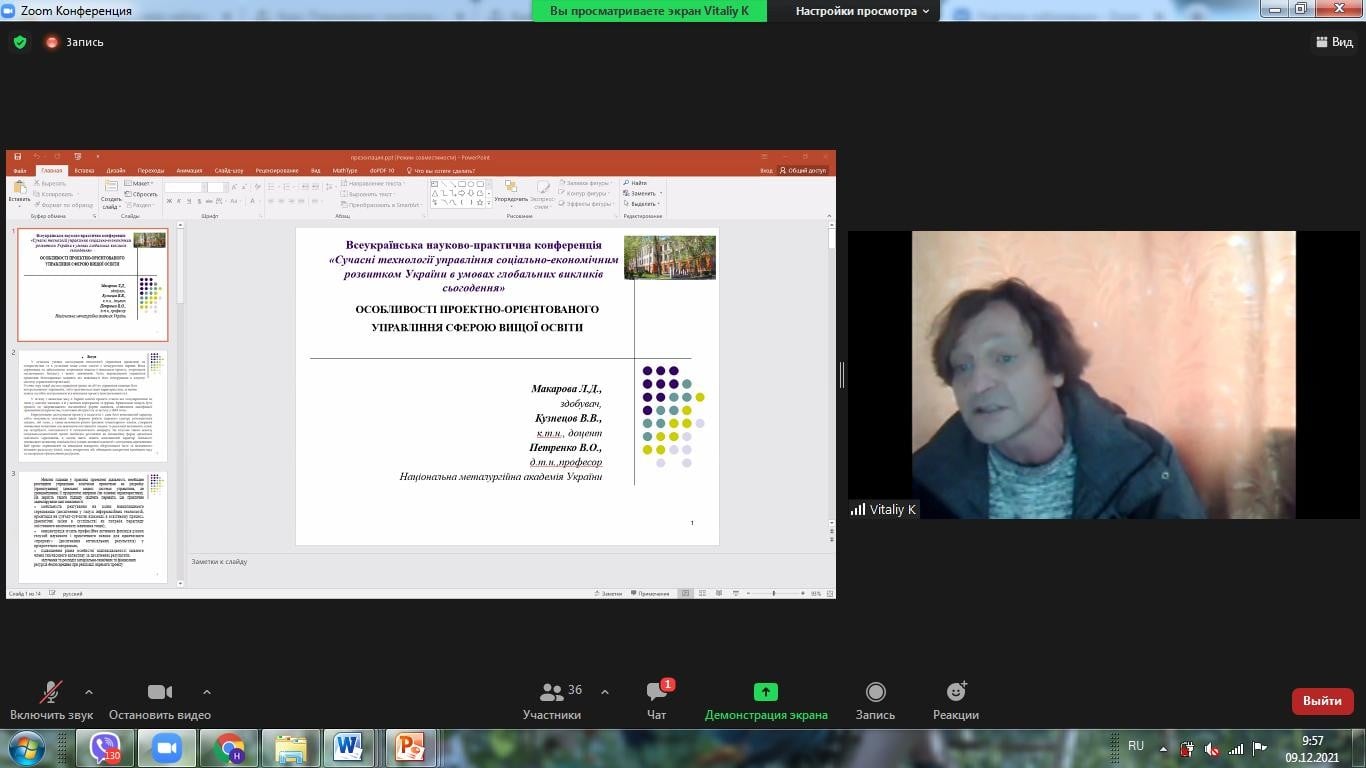
Task: Stop camera with Остановить видео button
Action: (160, 693)
